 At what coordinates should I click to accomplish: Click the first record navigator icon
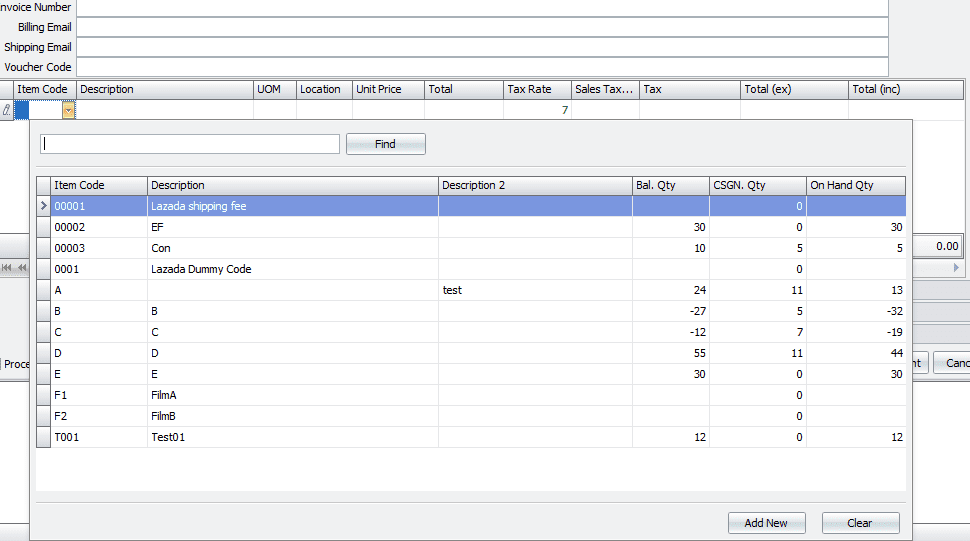7,267
